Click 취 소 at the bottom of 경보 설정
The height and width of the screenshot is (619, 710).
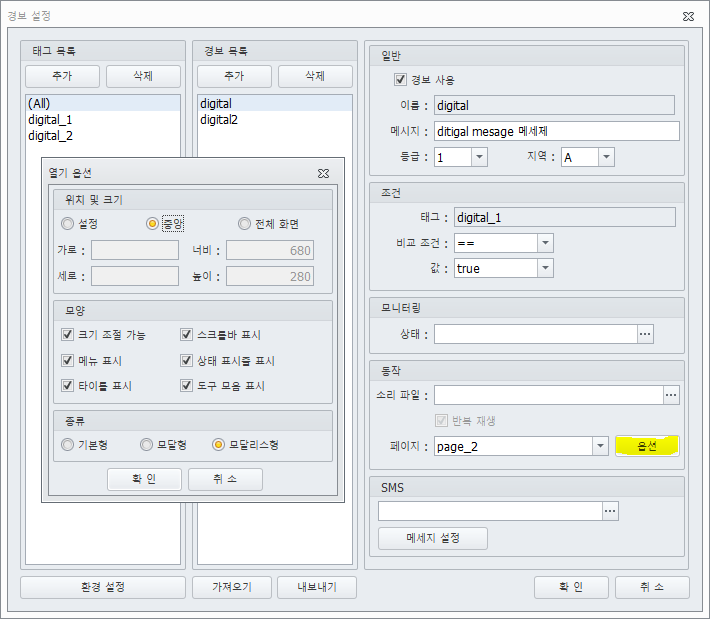click(x=652, y=587)
